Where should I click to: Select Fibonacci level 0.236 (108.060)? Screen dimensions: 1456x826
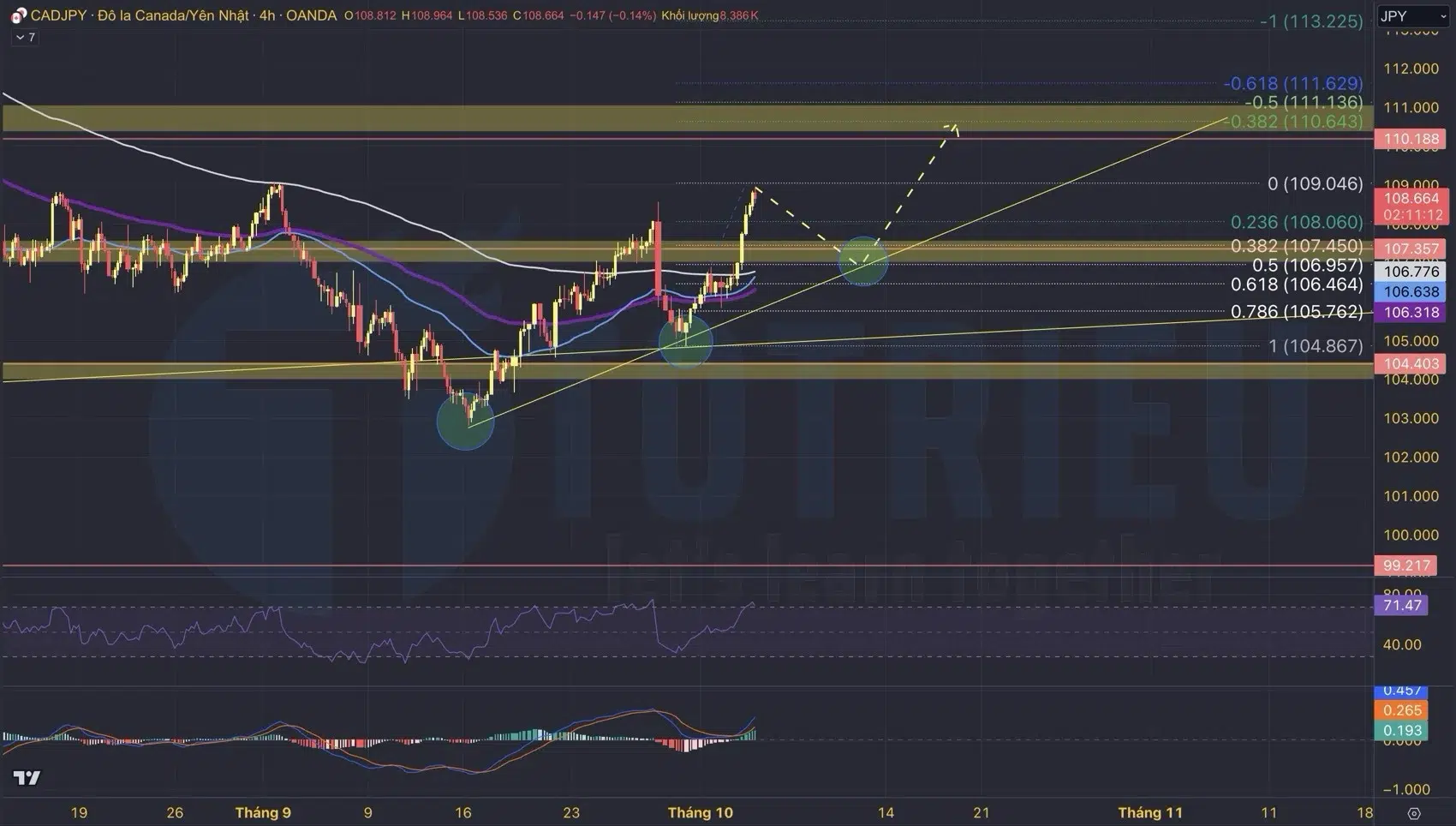click(1297, 222)
